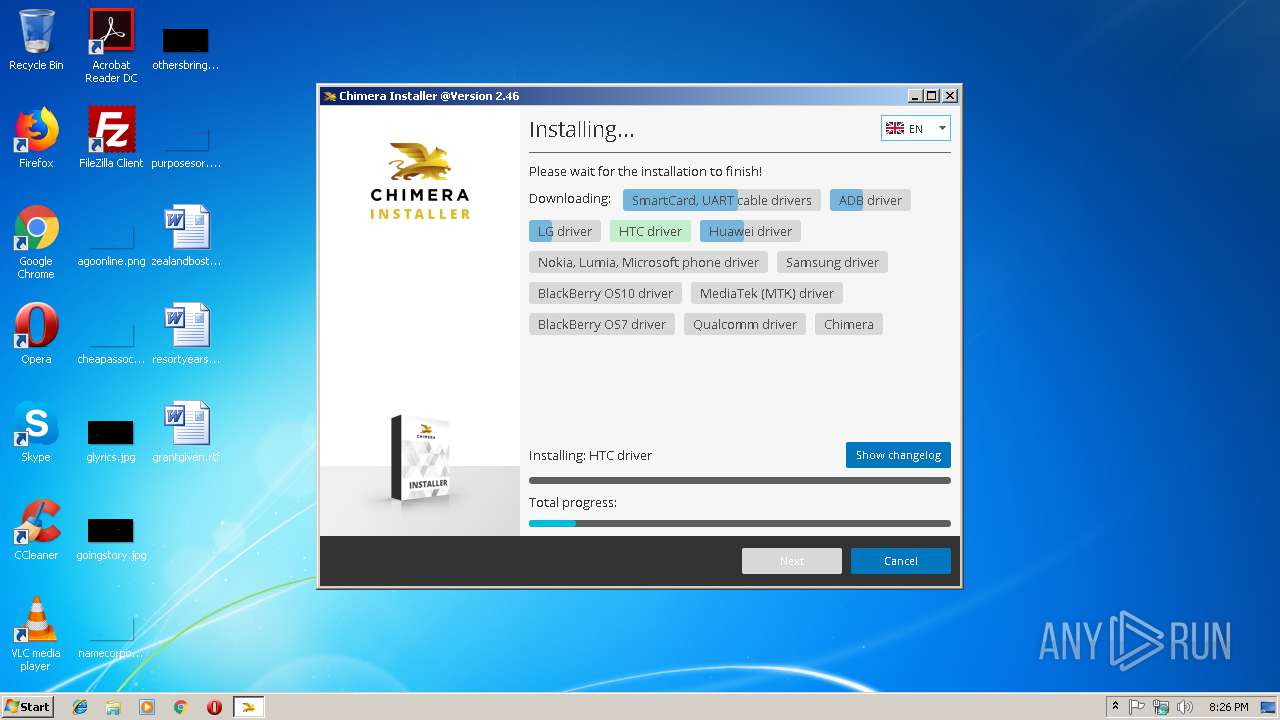Open the Start menu
The width and height of the screenshot is (1280, 720).
[x=28, y=706]
